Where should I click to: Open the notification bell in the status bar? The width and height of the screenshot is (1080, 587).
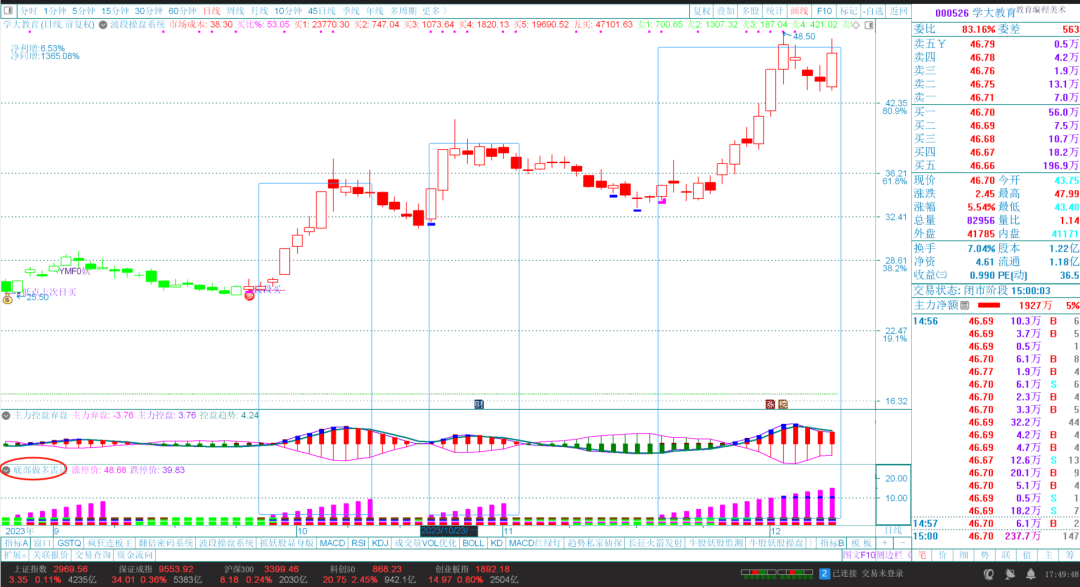pyautogui.click(x=1030, y=574)
